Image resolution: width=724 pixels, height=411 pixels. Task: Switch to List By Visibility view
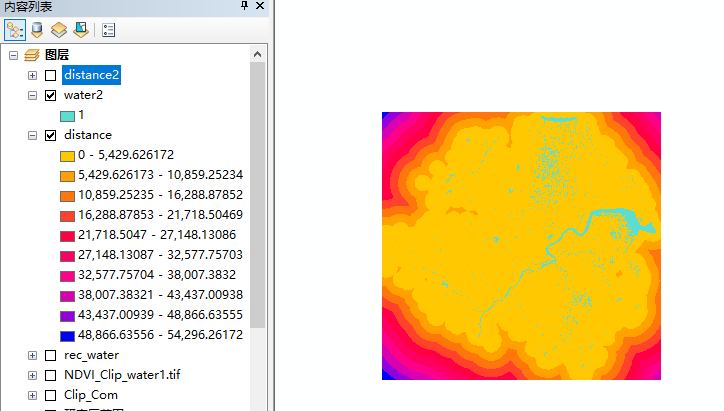point(59,30)
